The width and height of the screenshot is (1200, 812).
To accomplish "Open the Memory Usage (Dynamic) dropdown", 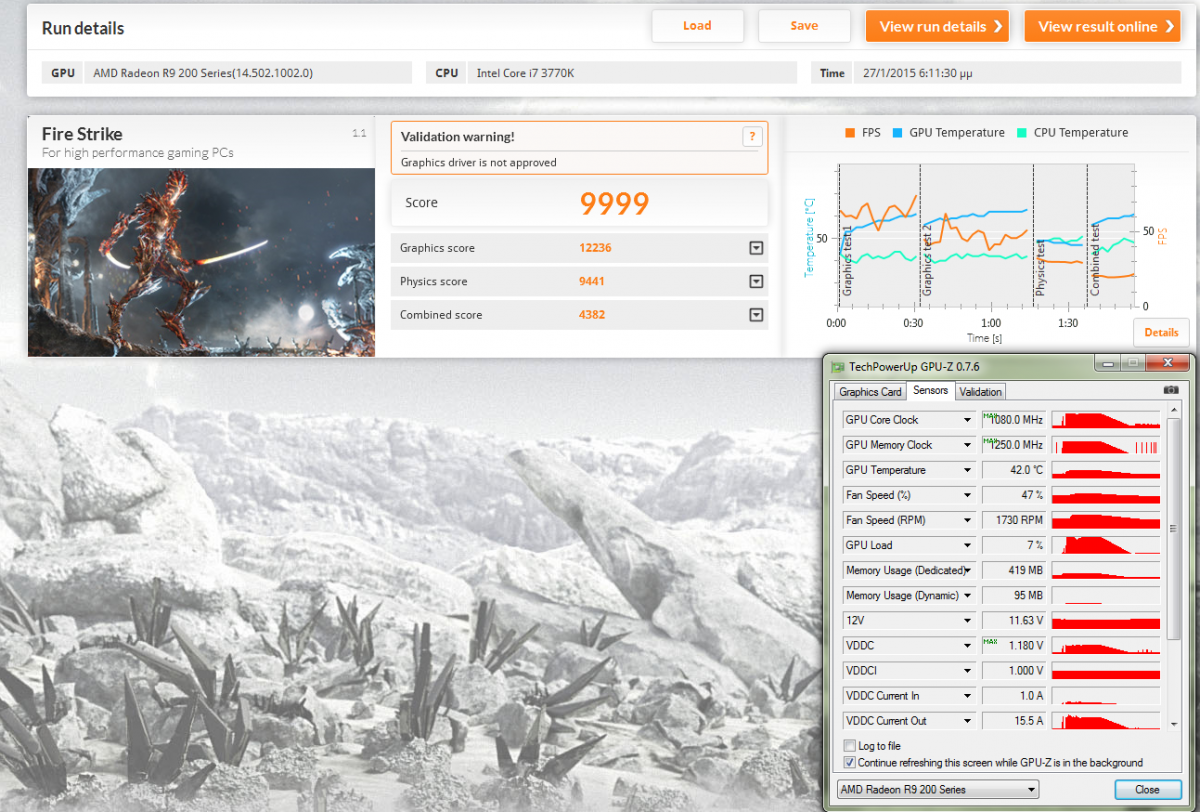I will click(x=967, y=595).
